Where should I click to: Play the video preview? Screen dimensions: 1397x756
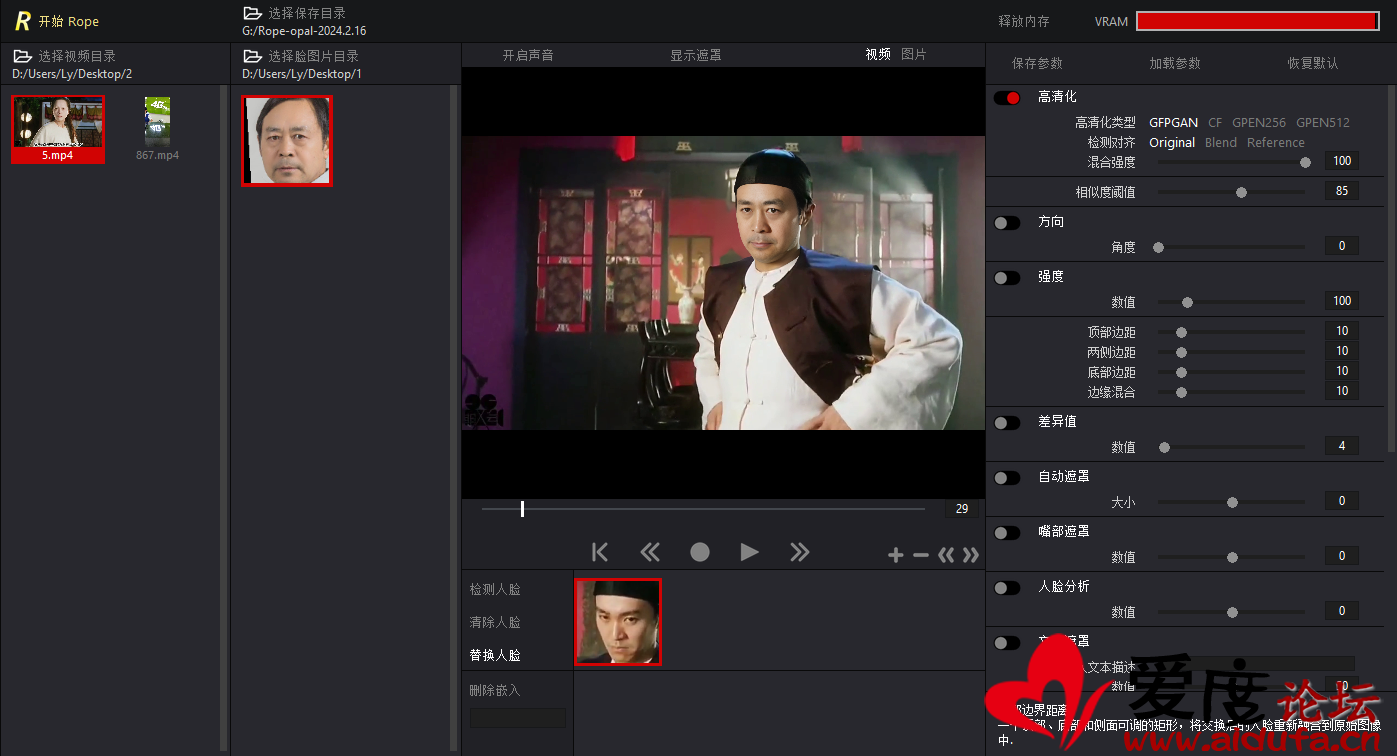coord(749,552)
